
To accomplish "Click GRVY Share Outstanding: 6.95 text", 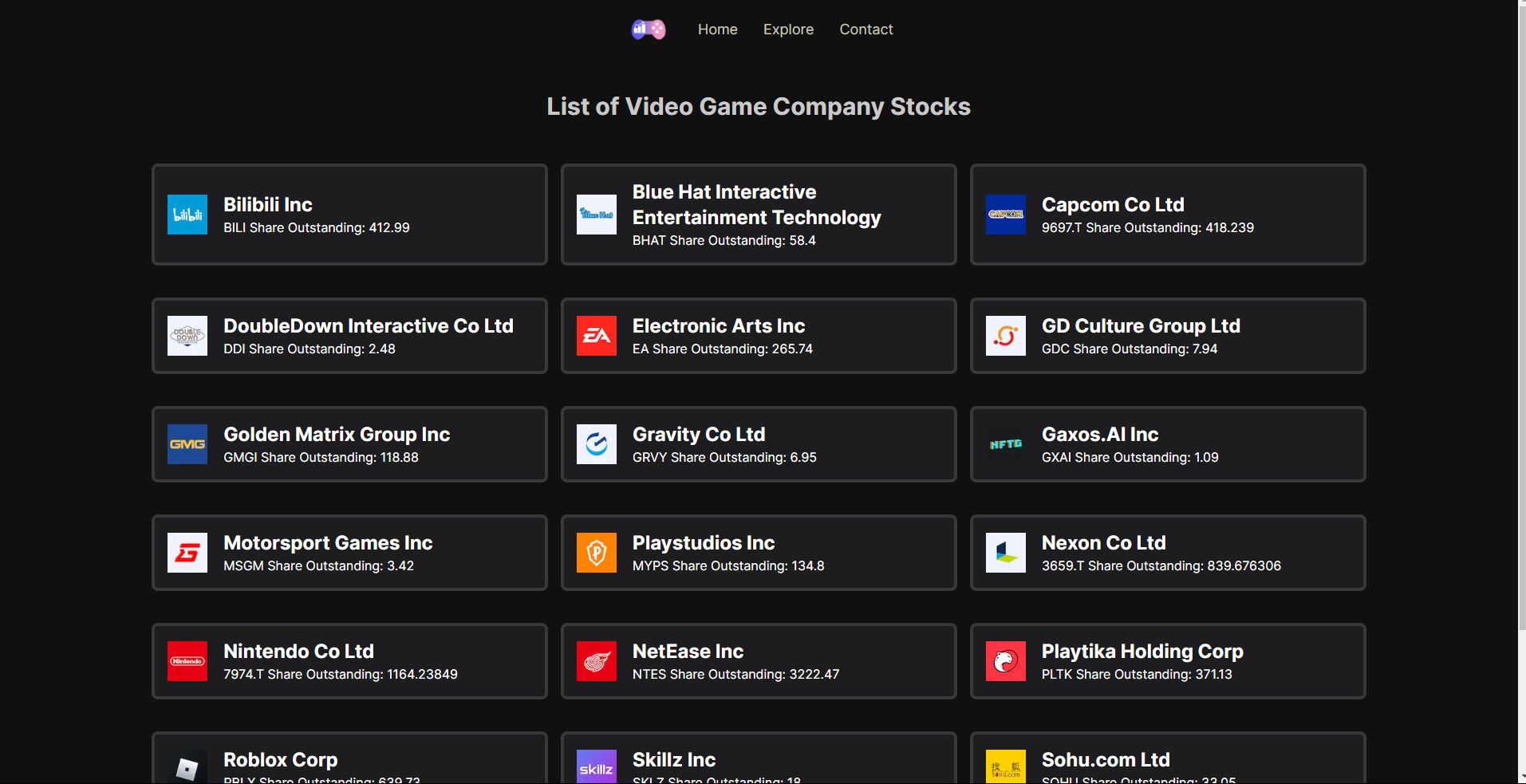I will [724, 458].
